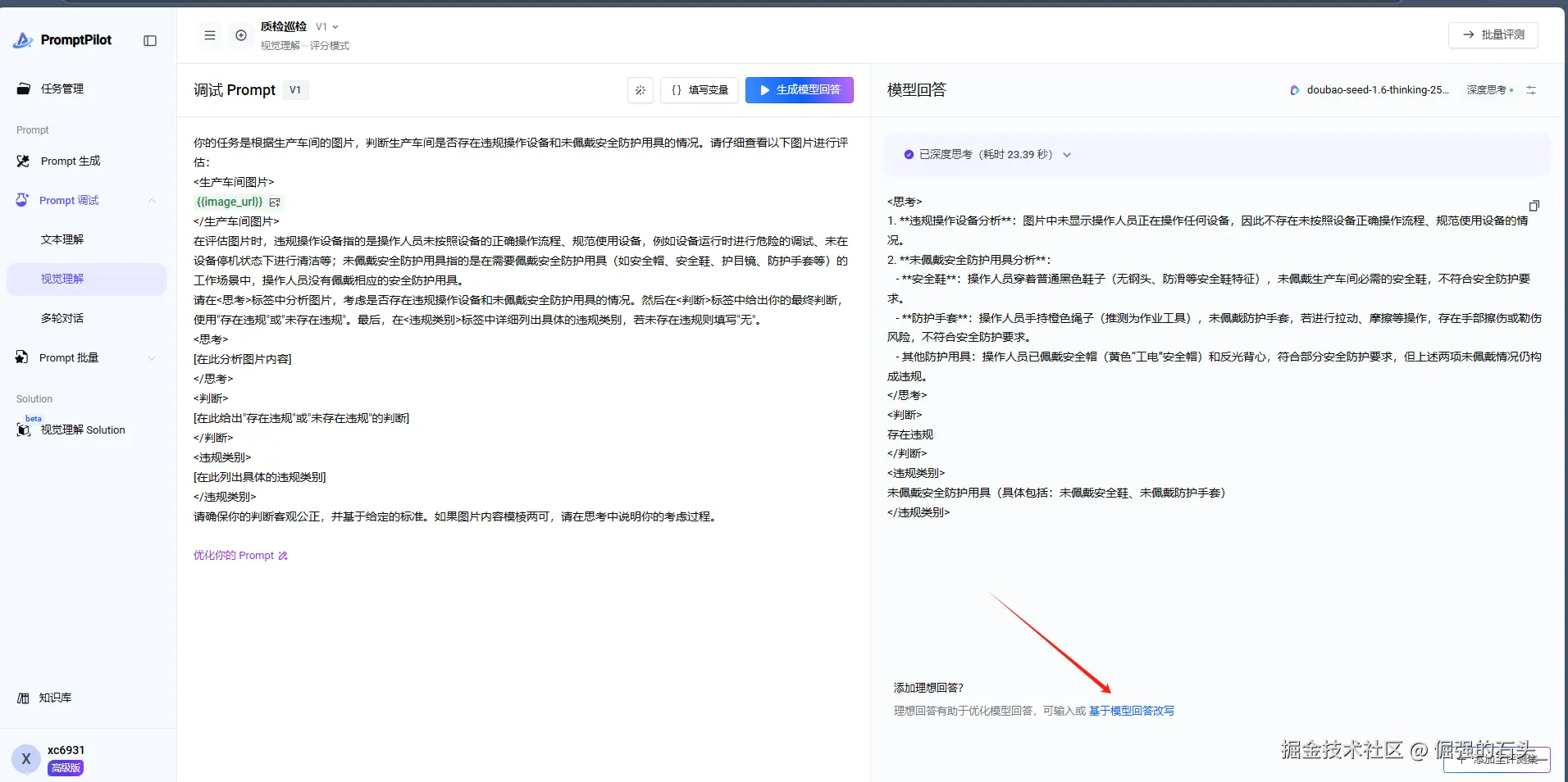
Task: Click the username xc6931
Action: [66, 750]
